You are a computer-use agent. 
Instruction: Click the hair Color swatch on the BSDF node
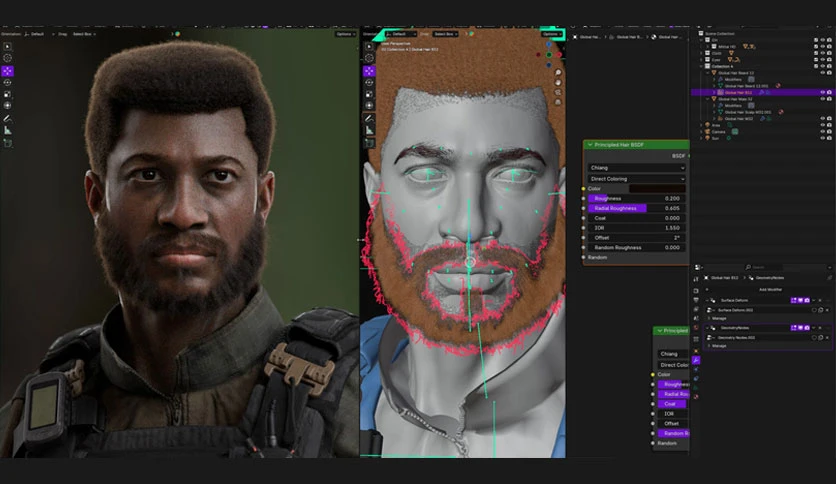(x=657, y=188)
